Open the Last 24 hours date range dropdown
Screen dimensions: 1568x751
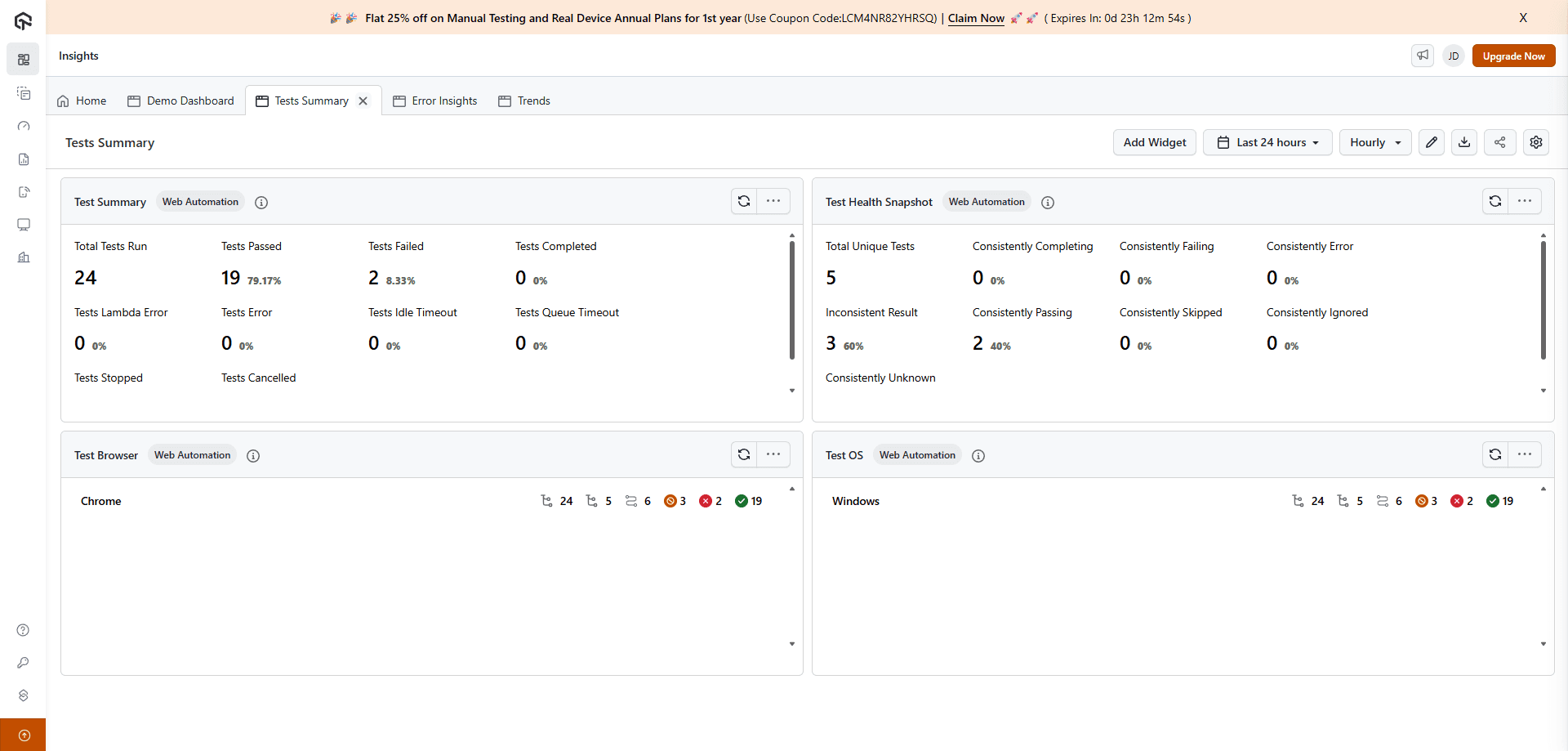click(1267, 142)
